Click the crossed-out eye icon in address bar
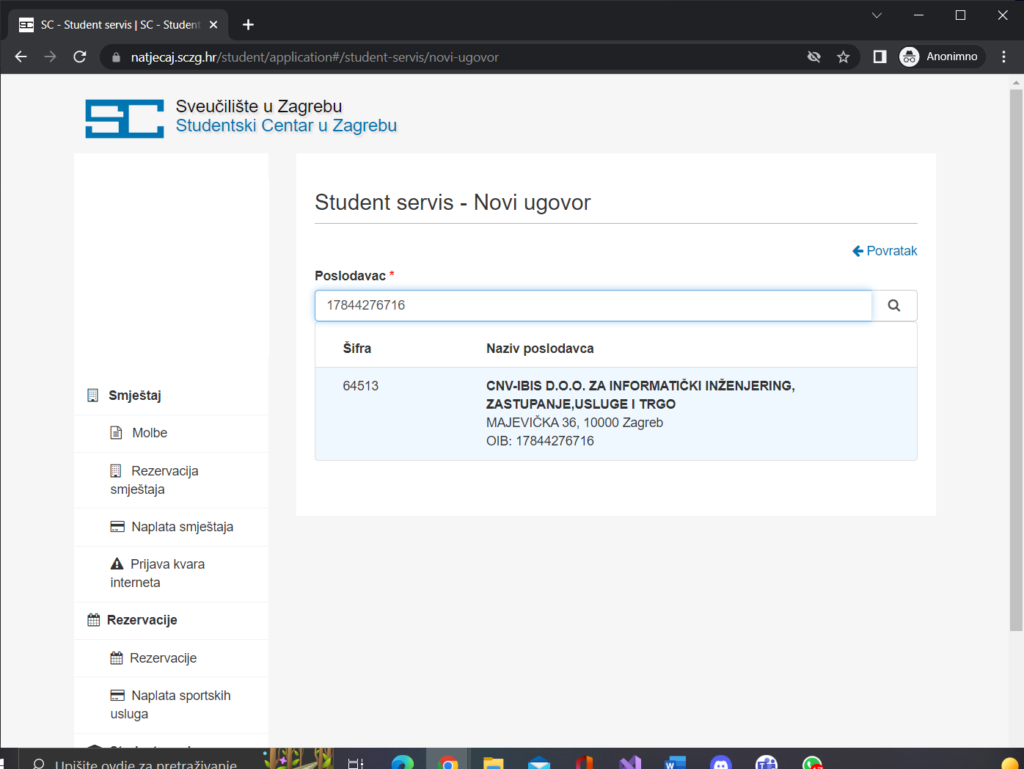This screenshot has height=769, width=1024. click(x=814, y=57)
